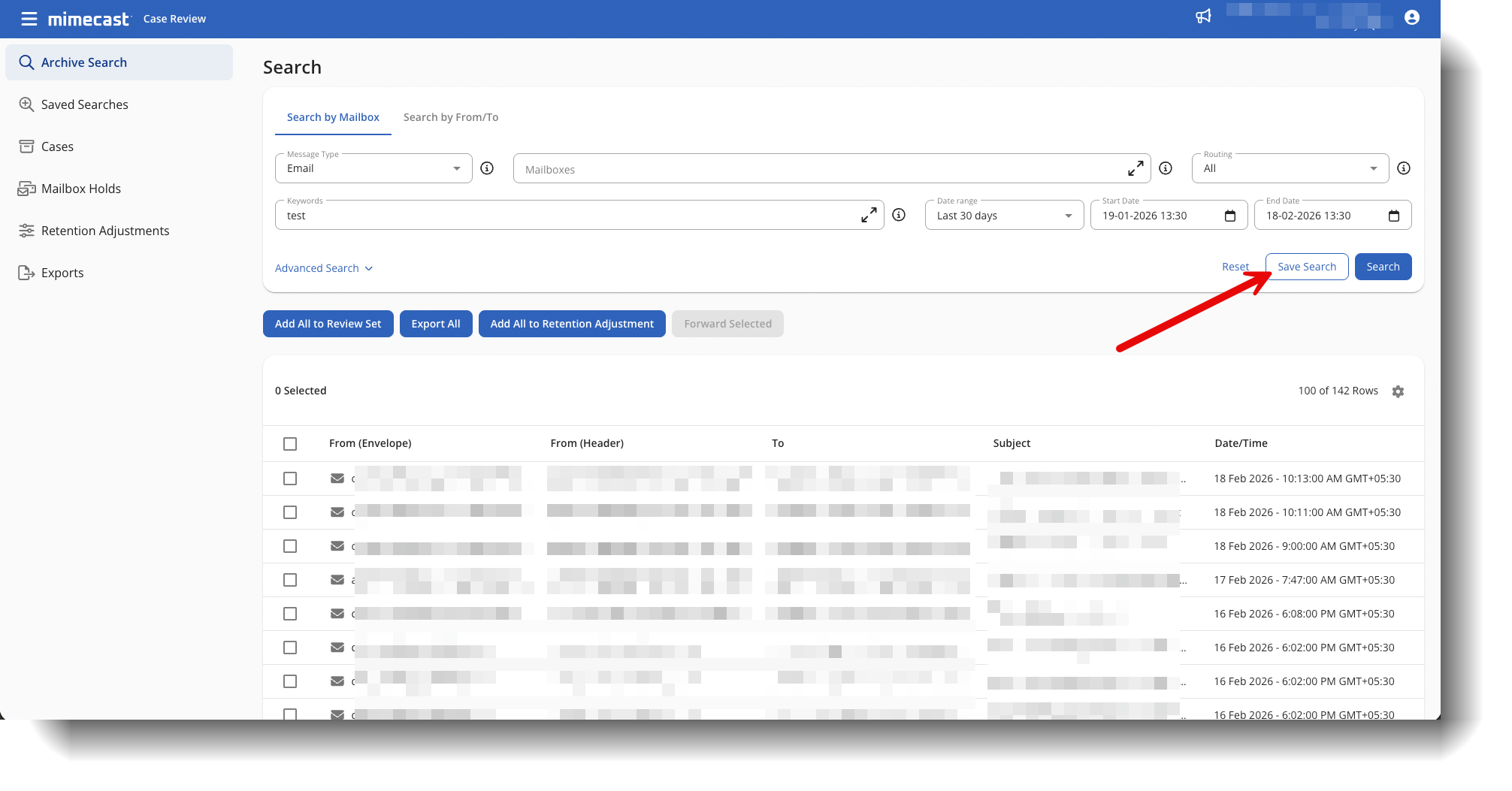Viewport: 1512px width, 791px height.
Task: Select the 17 Feb 2026 7:47 AM row checkbox
Action: 290,580
